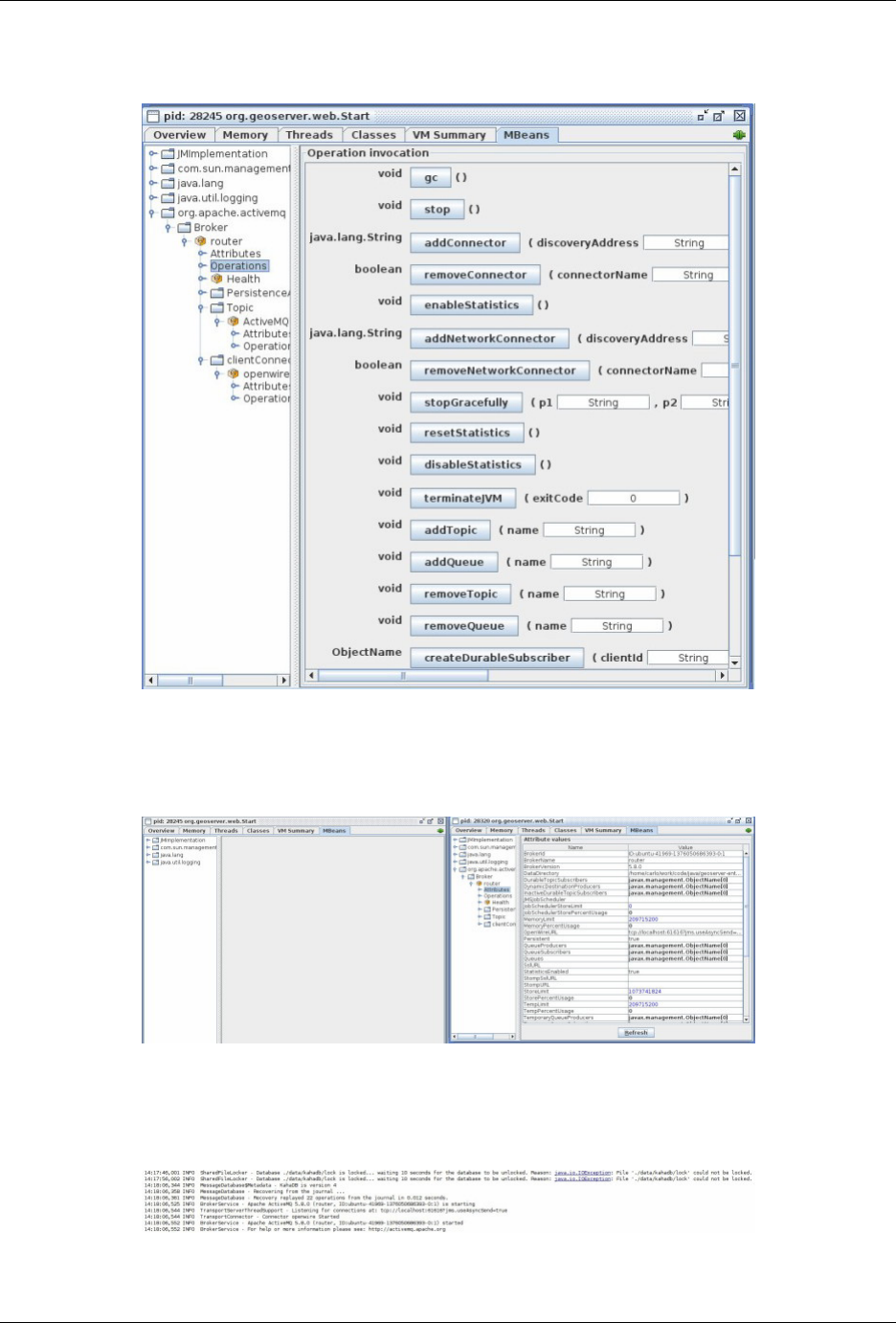Click the addQueue operation button

pos(455,563)
